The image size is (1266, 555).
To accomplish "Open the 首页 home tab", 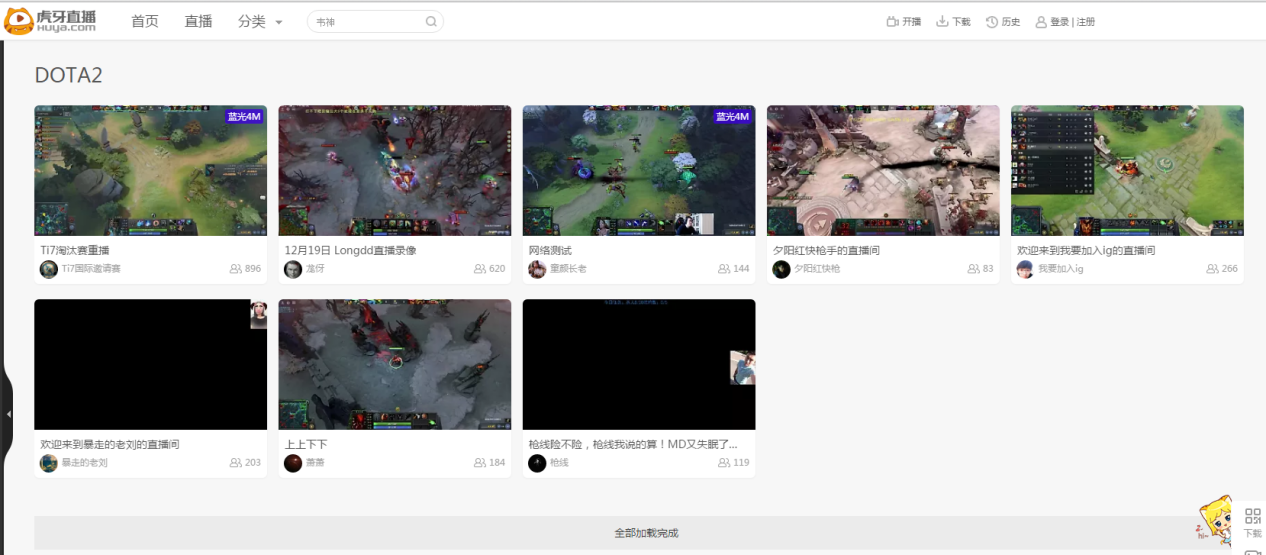I will (145, 21).
